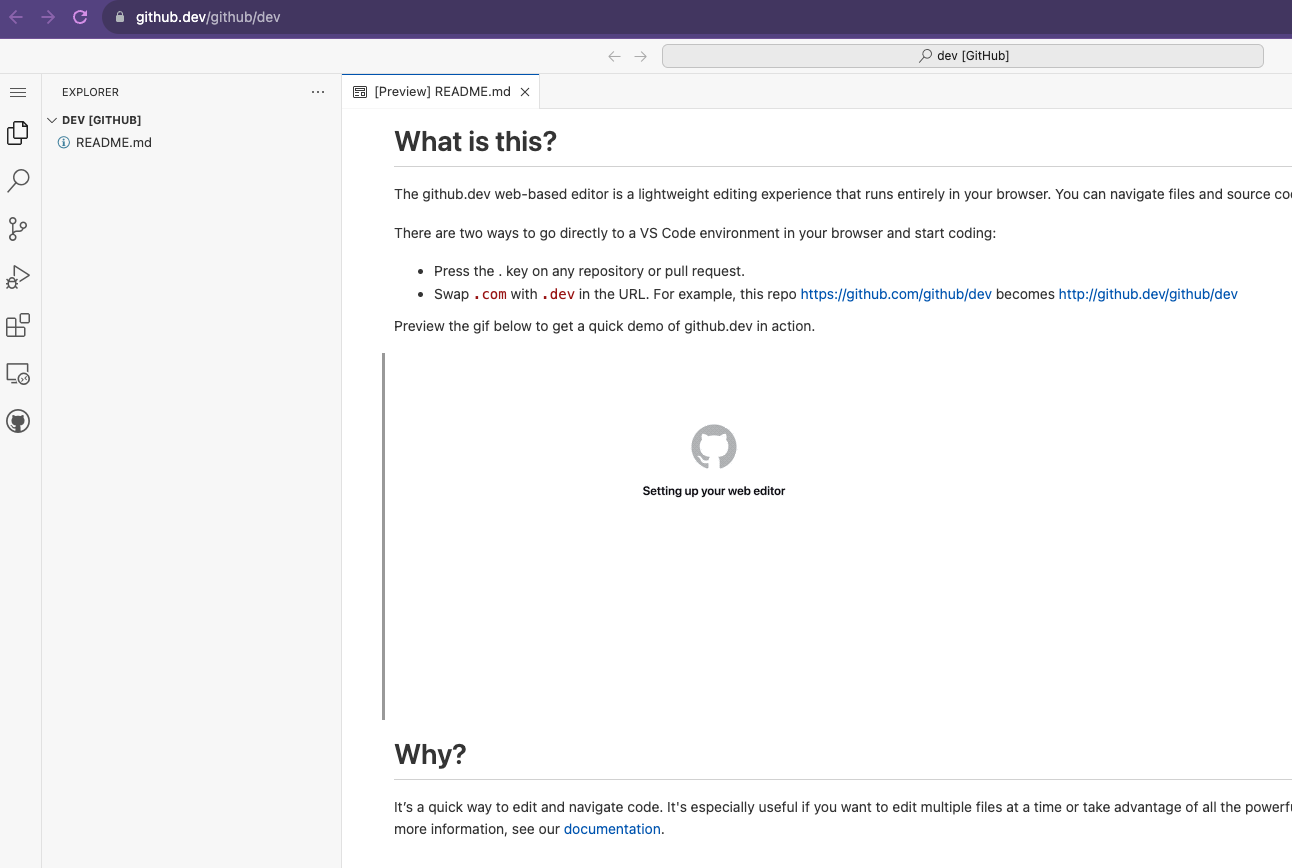Open the http://github.dev/github/dev link

(x=1147, y=293)
